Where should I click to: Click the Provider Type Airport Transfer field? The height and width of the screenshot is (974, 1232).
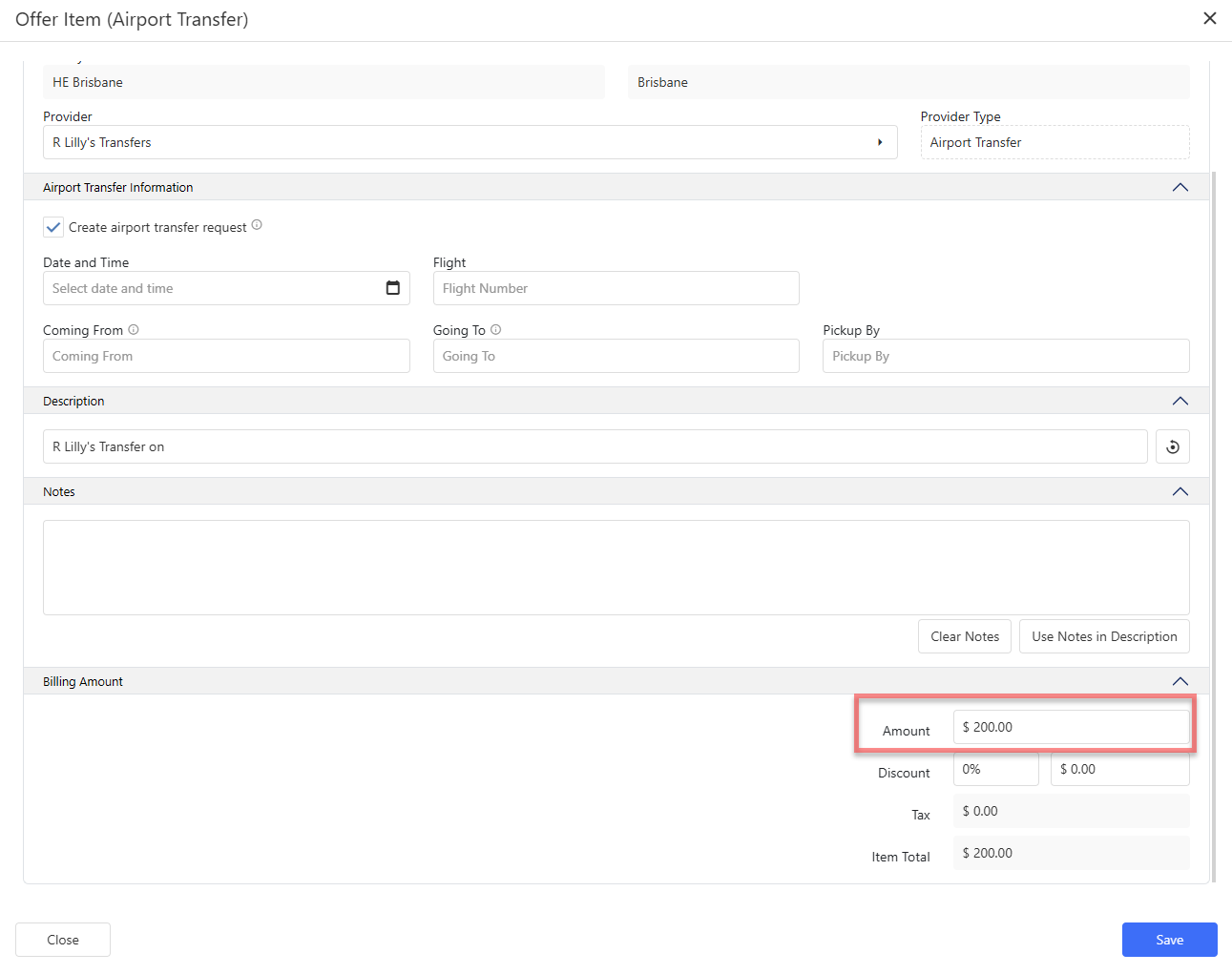point(1055,142)
